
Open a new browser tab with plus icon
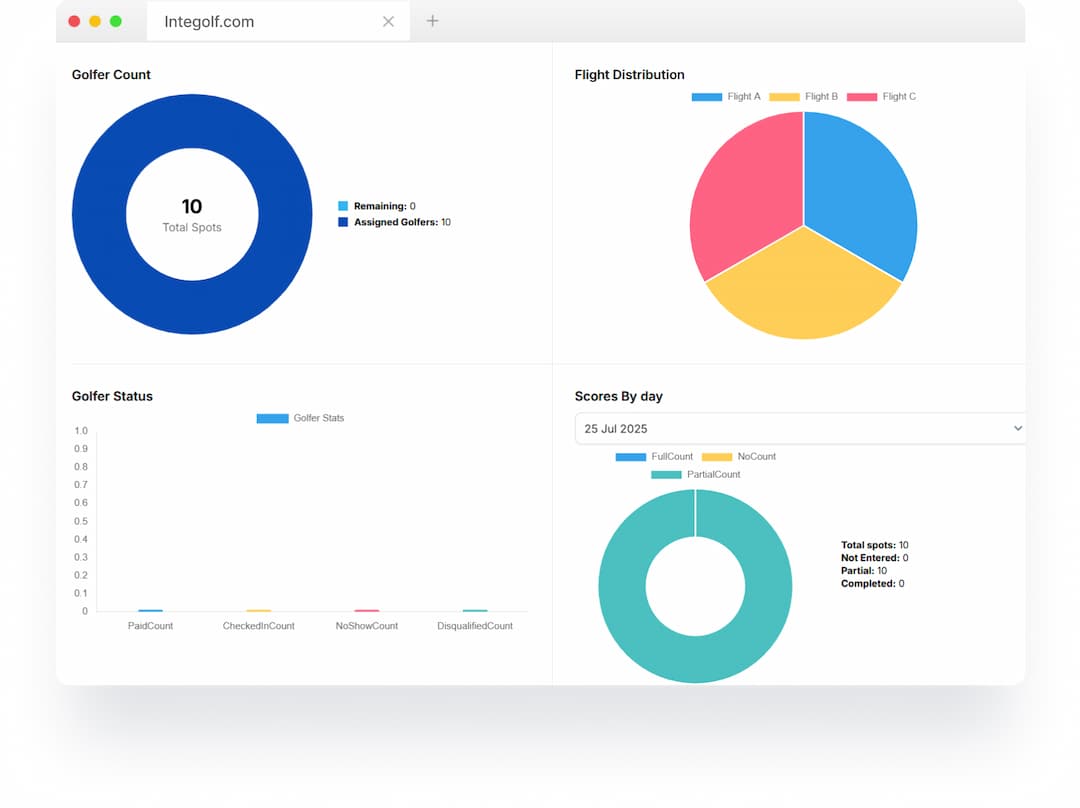coord(432,21)
